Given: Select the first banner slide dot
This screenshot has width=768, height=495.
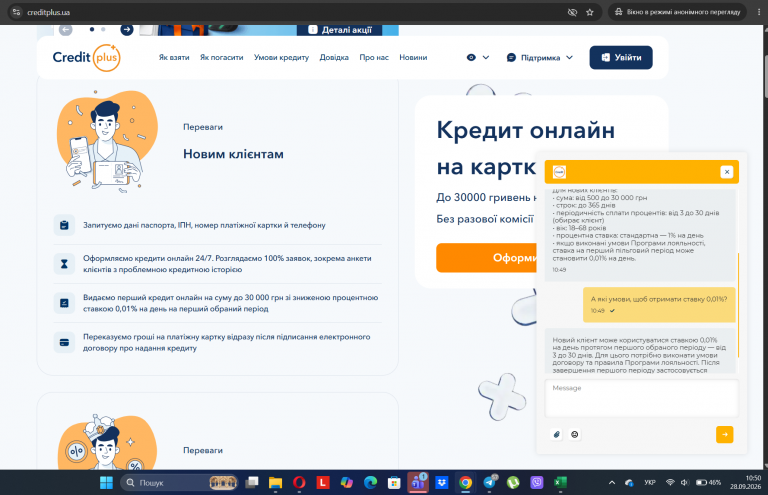Looking at the screenshot, I should pyautogui.click(x=92, y=29).
